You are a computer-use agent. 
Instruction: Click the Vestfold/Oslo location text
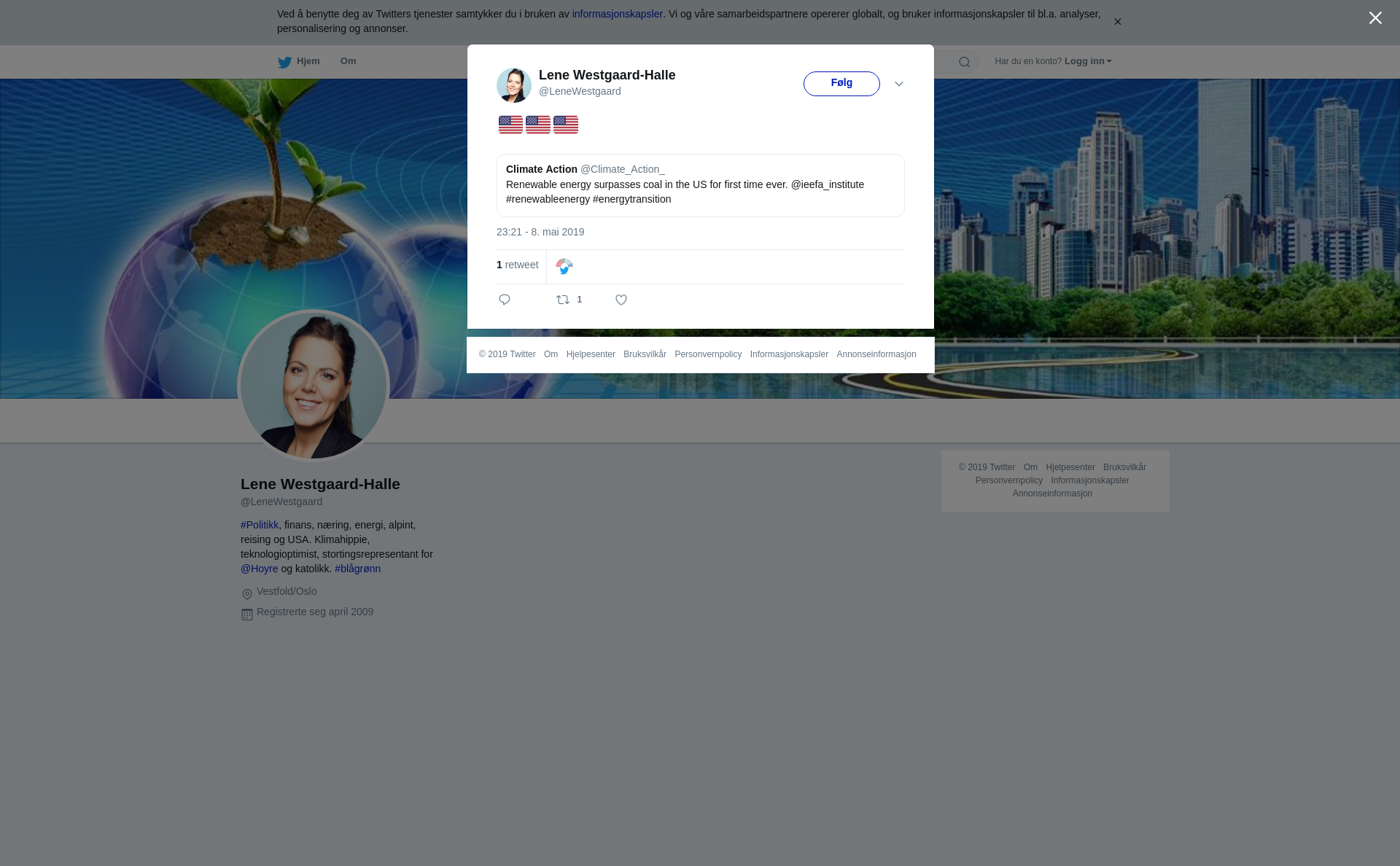pyautogui.click(x=287, y=591)
